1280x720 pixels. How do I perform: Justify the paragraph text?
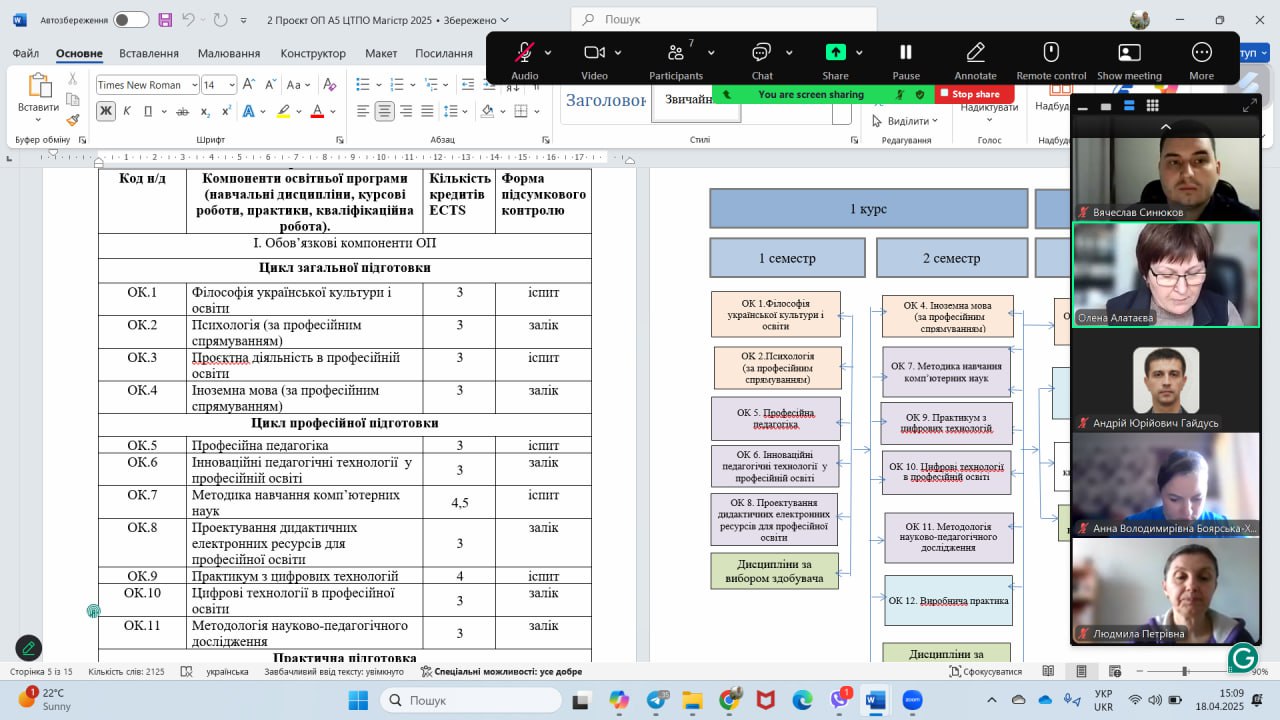(x=427, y=111)
